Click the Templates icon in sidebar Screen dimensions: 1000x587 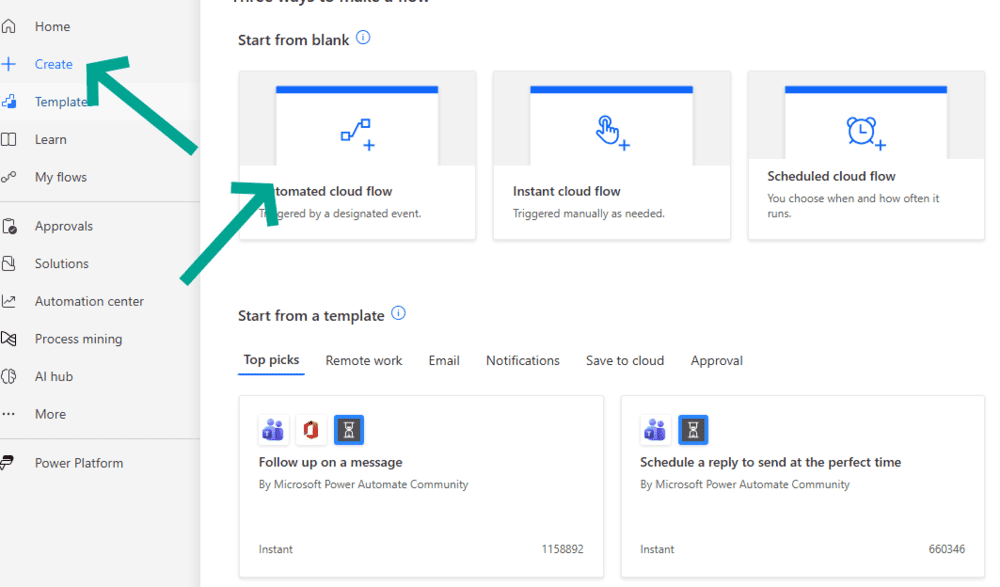point(9,101)
